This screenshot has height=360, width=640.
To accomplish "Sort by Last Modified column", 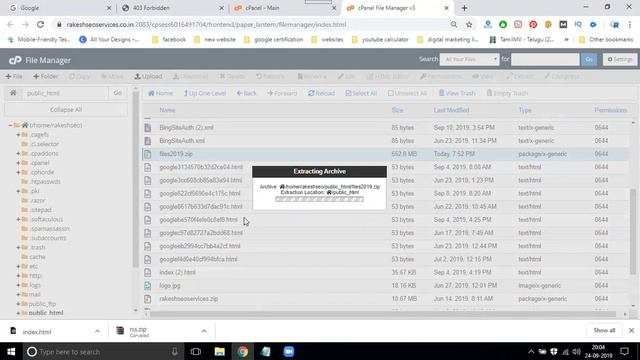I will (451, 110).
